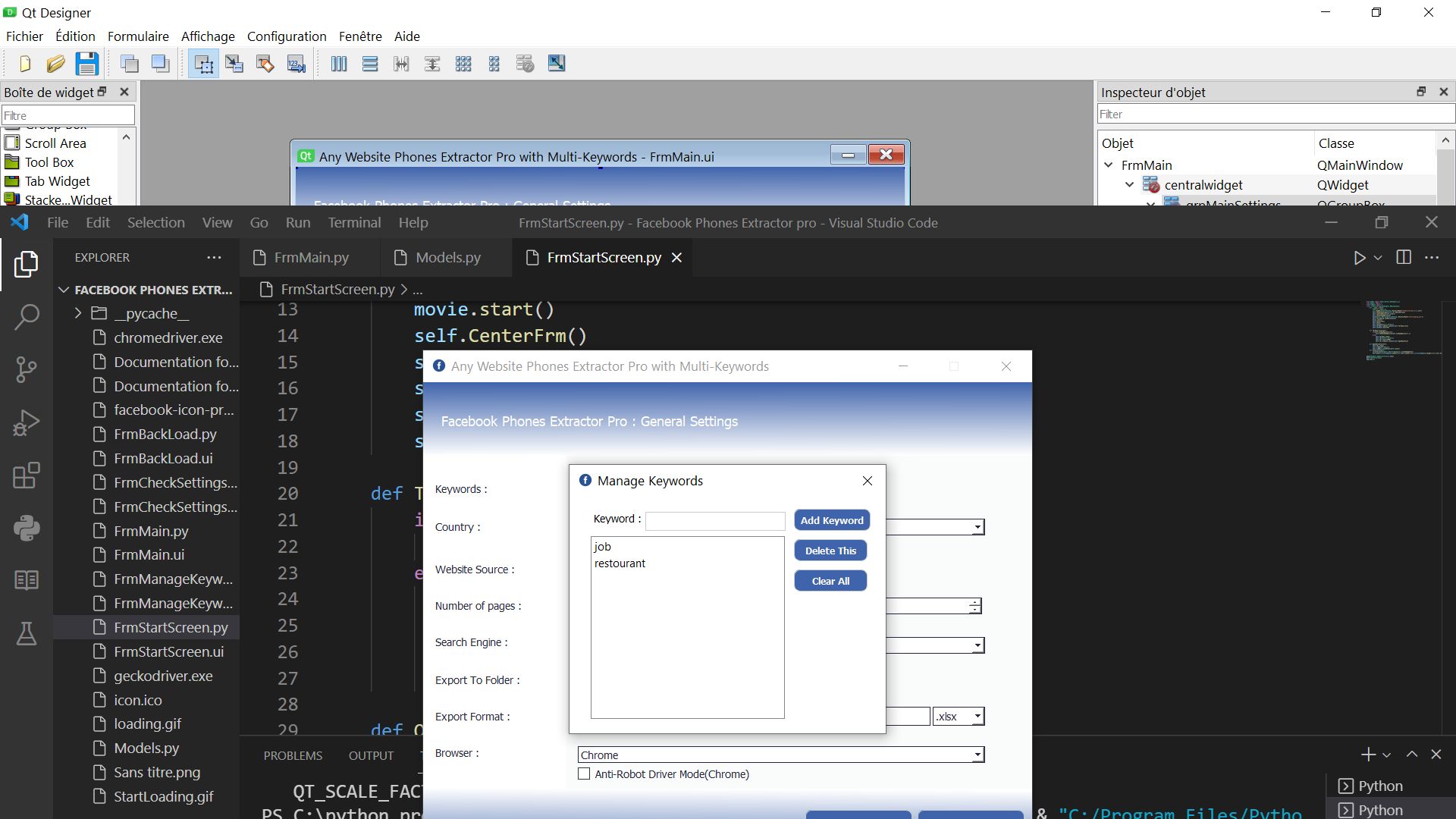Open the Fichier menu in Qt Designer
This screenshot has width=1456, height=819.
pos(24,36)
